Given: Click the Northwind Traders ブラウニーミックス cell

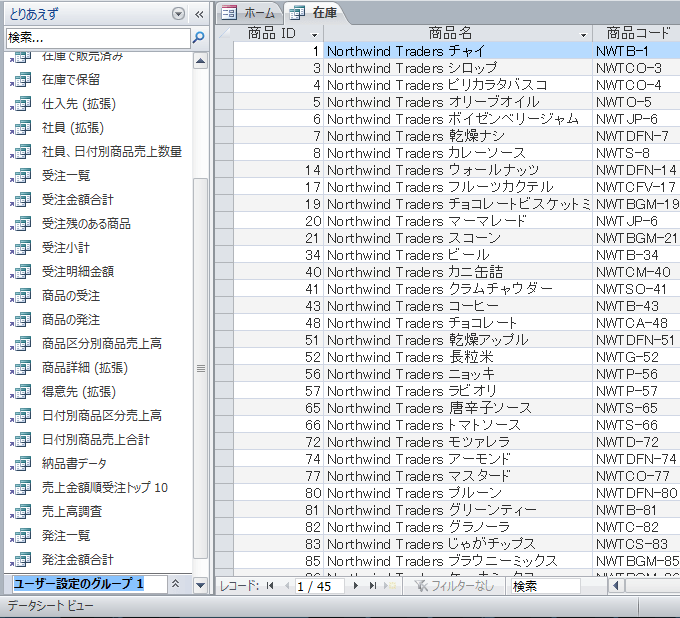Looking at the screenshot, I should [x=458, y=561].
